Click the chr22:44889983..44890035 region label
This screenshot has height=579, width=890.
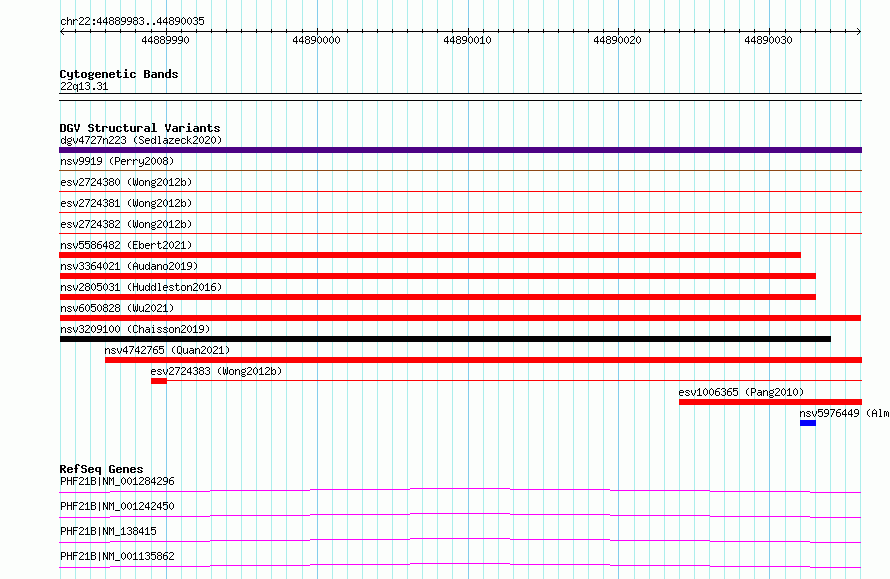coord(132,21)
